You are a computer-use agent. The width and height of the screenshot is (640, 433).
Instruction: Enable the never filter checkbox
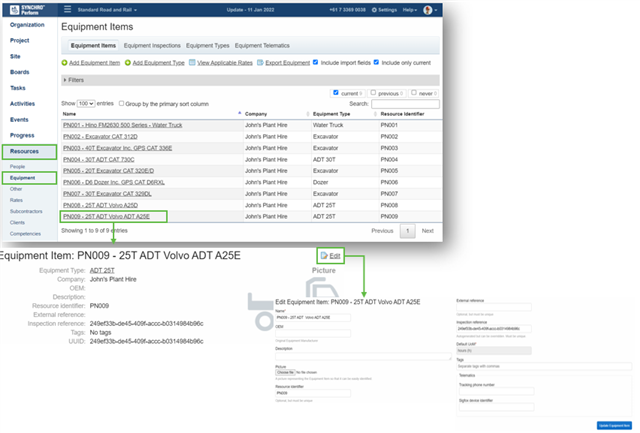click(x=414, y=93)
